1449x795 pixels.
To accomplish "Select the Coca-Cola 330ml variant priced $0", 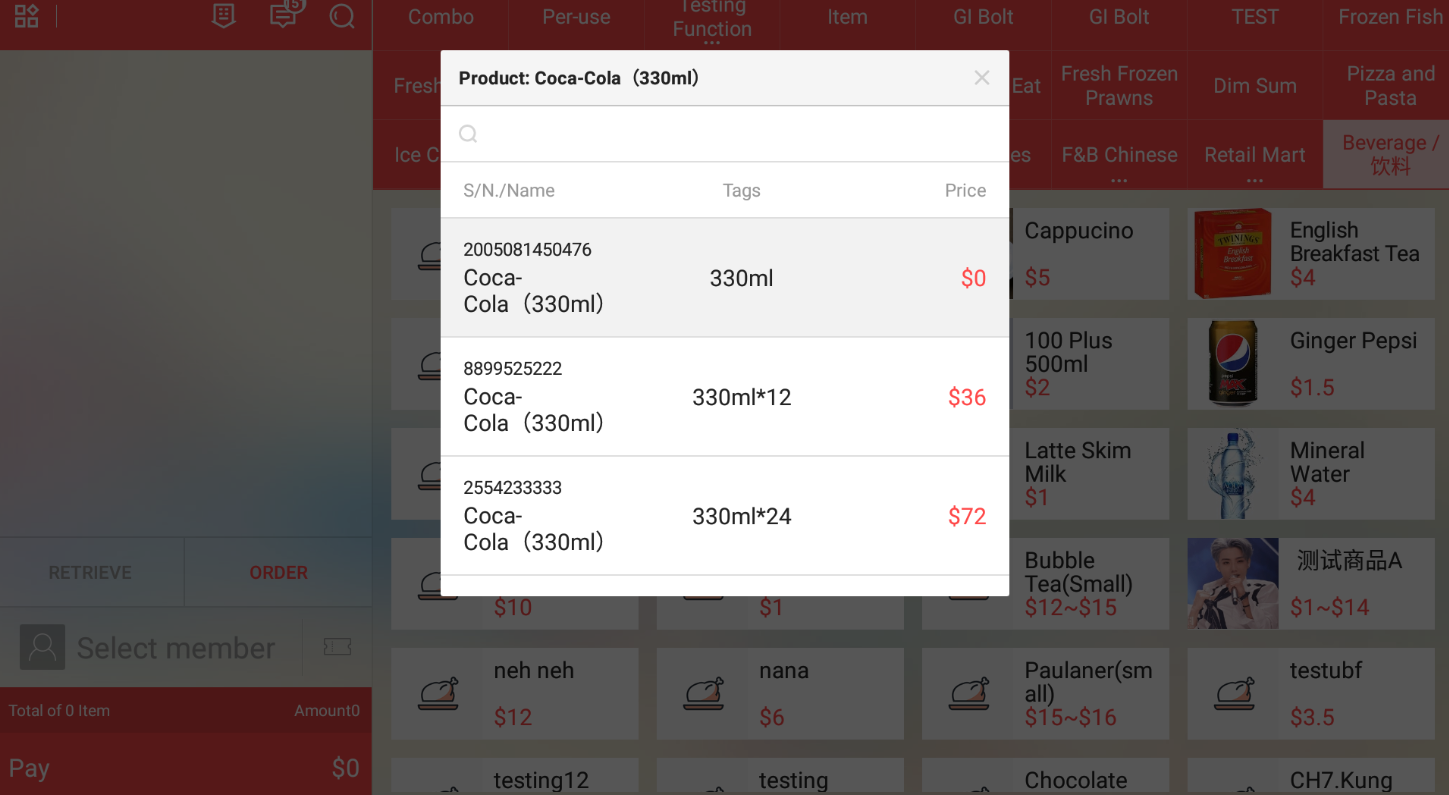I will click(x=725, y=278).
